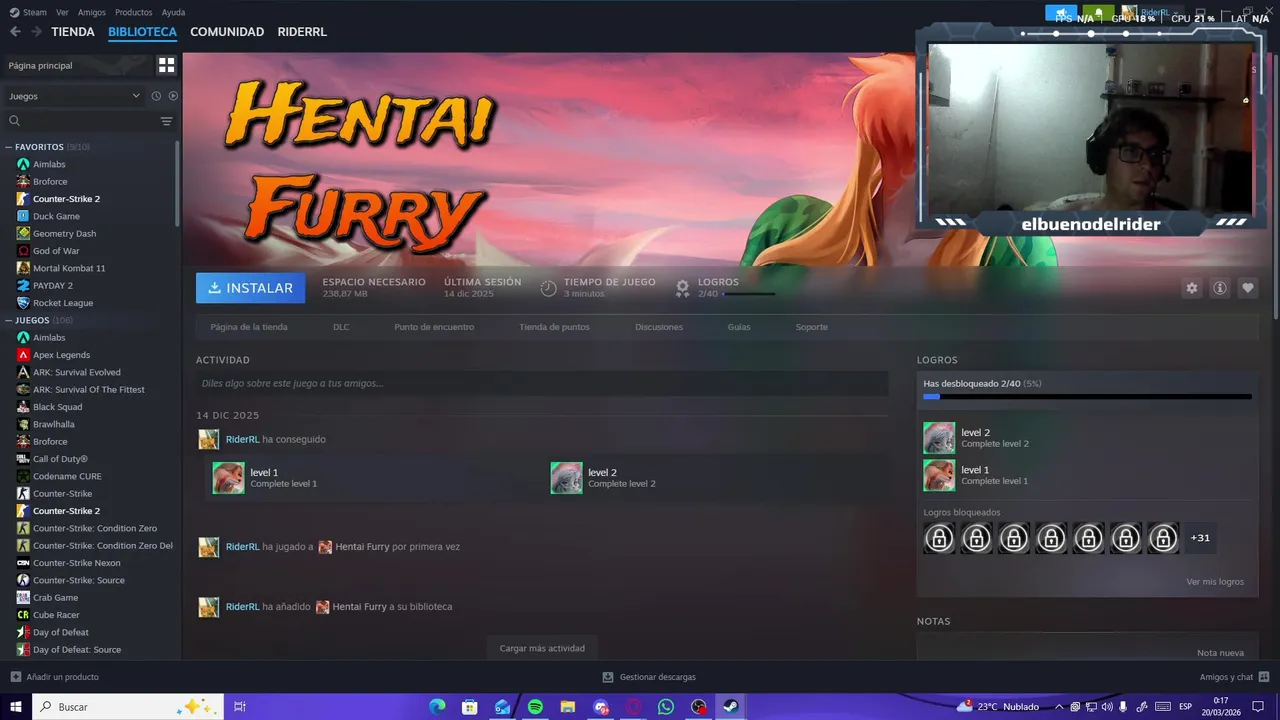Open Guías tab
Viewport: 1280px width, 720px height.
coord(739,327)
